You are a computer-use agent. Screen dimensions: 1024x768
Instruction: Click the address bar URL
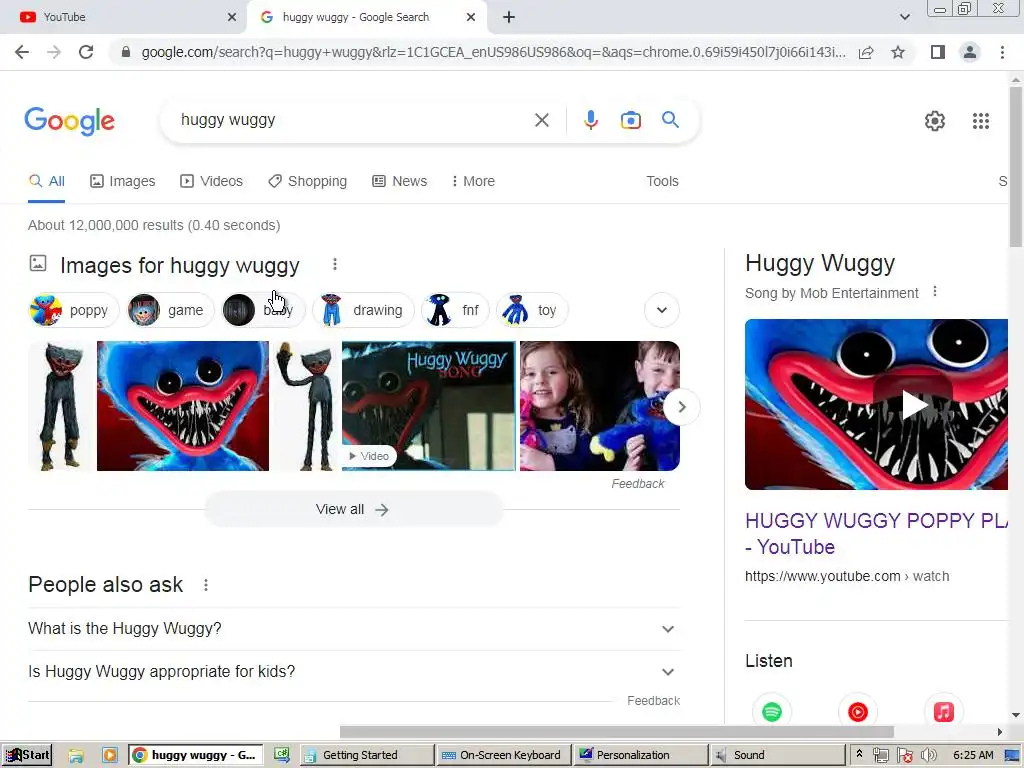(492, 52)
